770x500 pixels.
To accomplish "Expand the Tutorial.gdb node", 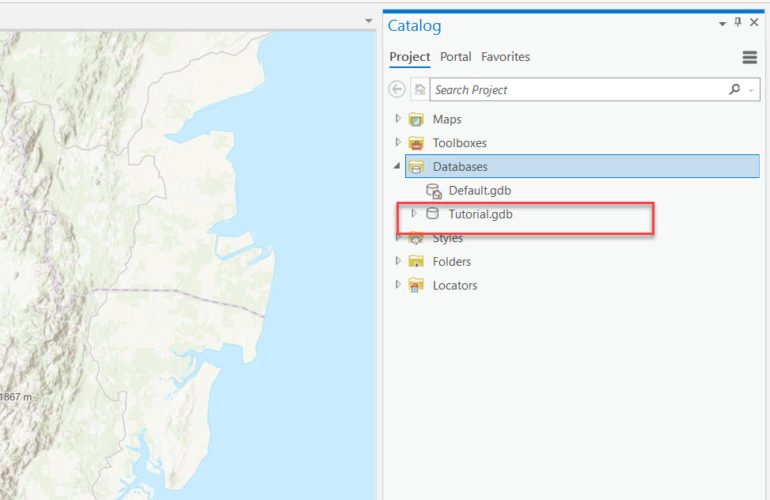I will (x=413, y=213).
